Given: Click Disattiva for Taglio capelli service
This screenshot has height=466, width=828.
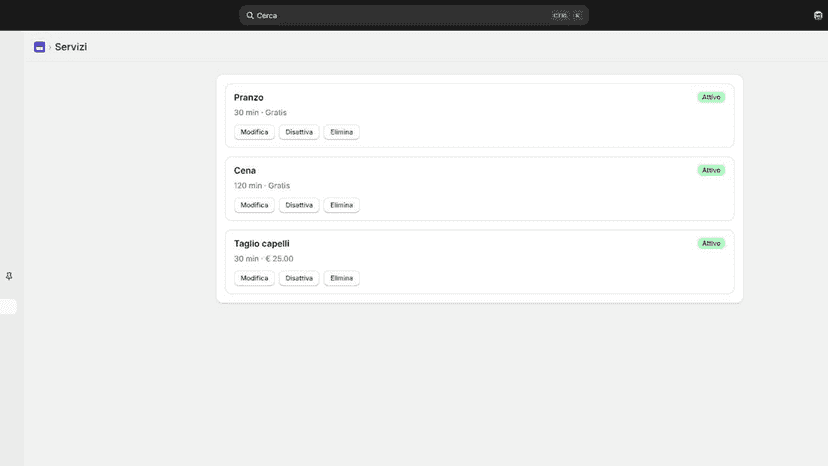Looking at the screenshot, I should (x=299, y=278).
